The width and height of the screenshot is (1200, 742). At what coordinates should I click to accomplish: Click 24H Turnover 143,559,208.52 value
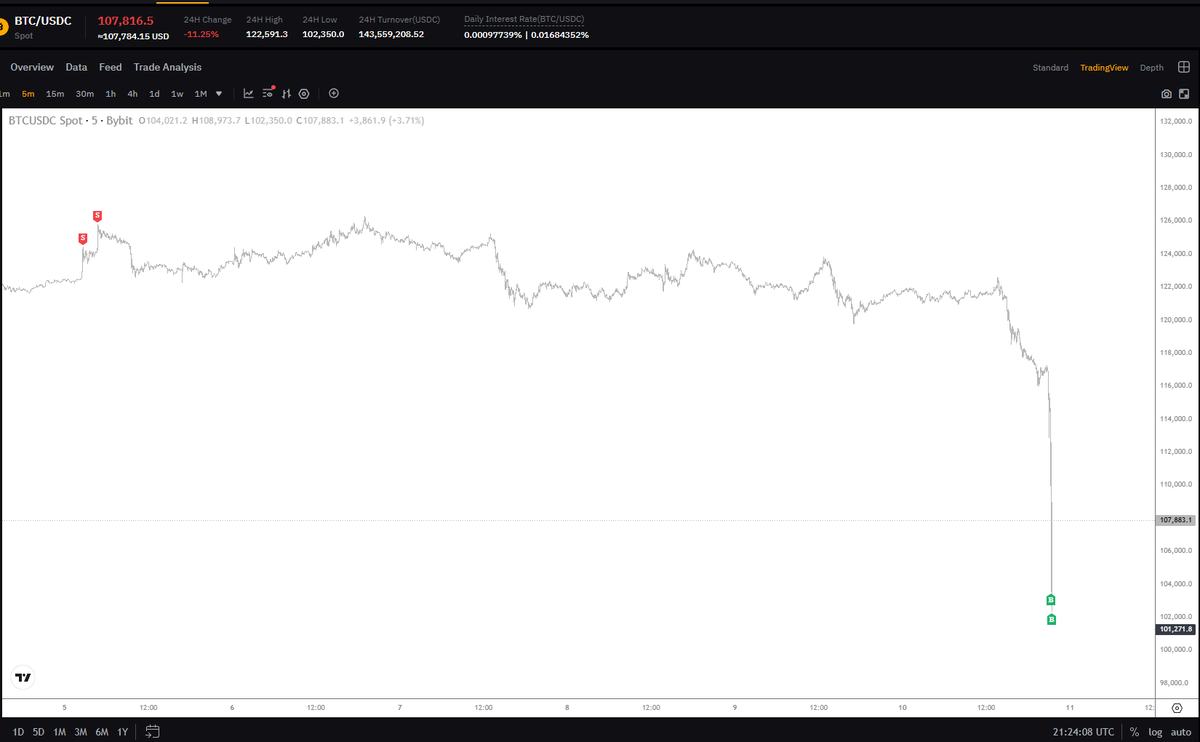point(391,34)
